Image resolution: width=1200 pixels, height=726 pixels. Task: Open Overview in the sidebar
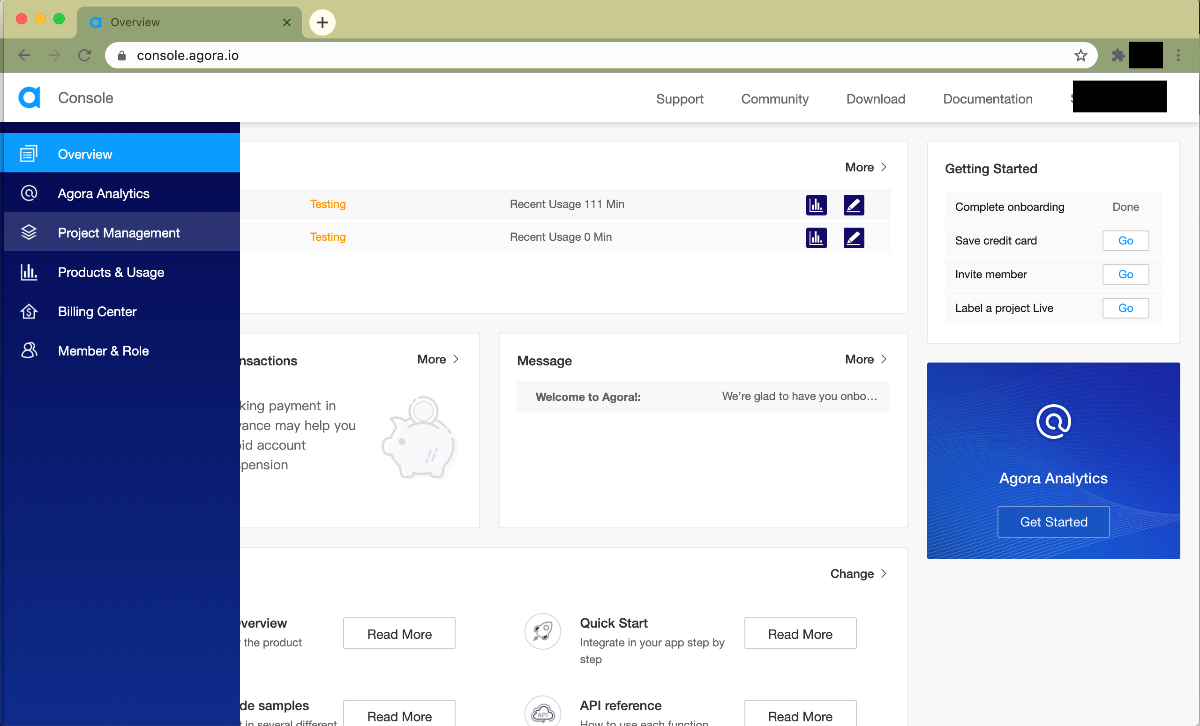click(x=120, y=154)
